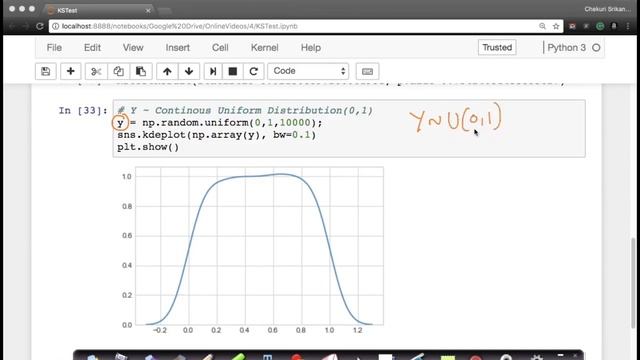
Task: Click the sns.kdeplot code line
Action: pos(216,135)
